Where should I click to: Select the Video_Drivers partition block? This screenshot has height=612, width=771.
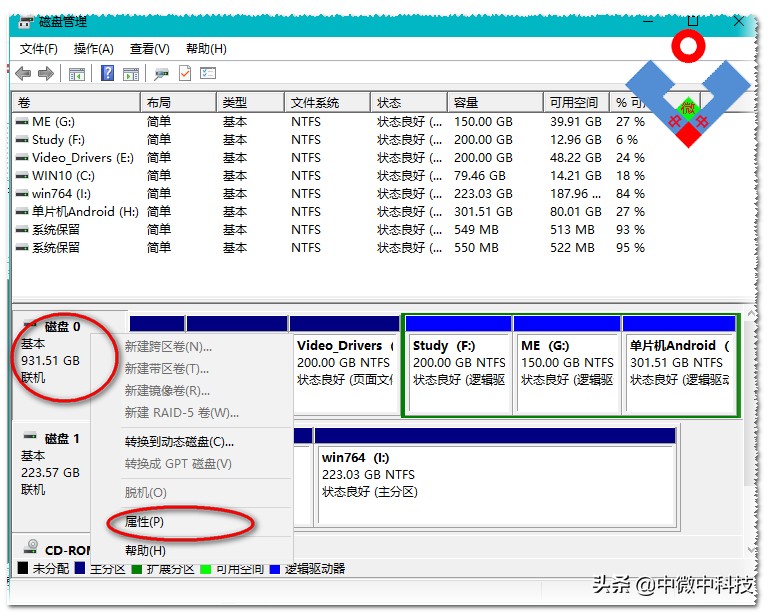(345, 364)
